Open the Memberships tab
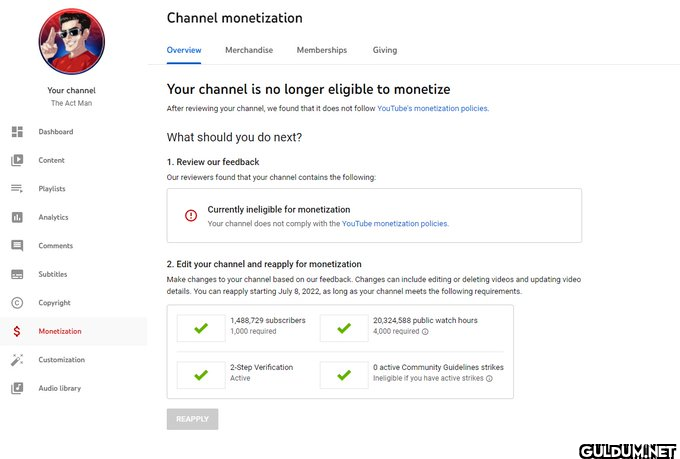Viewport: 680px width, 459px height. (x=322, y=50)
